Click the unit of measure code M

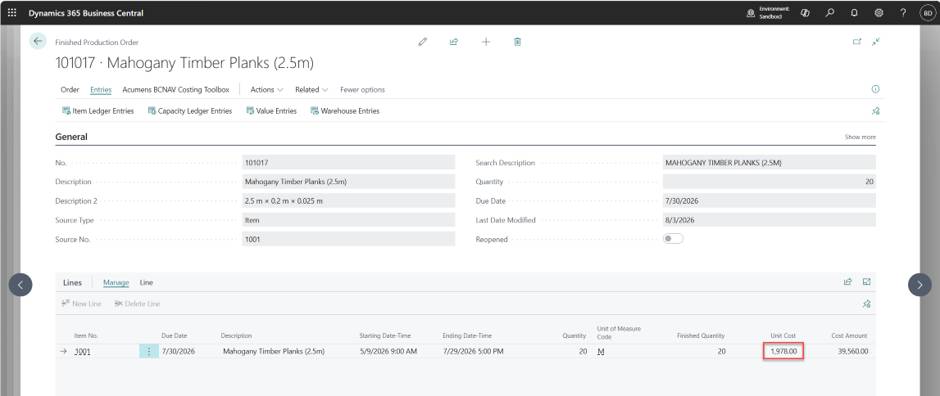pos(601,352)
